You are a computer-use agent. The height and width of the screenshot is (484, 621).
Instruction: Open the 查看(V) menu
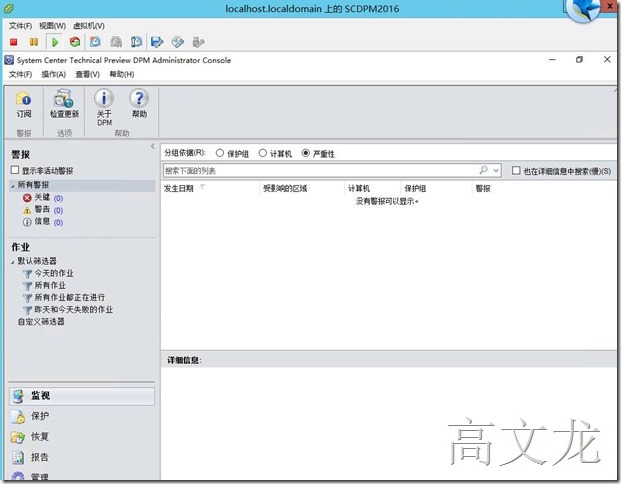(x=88, y=74)
